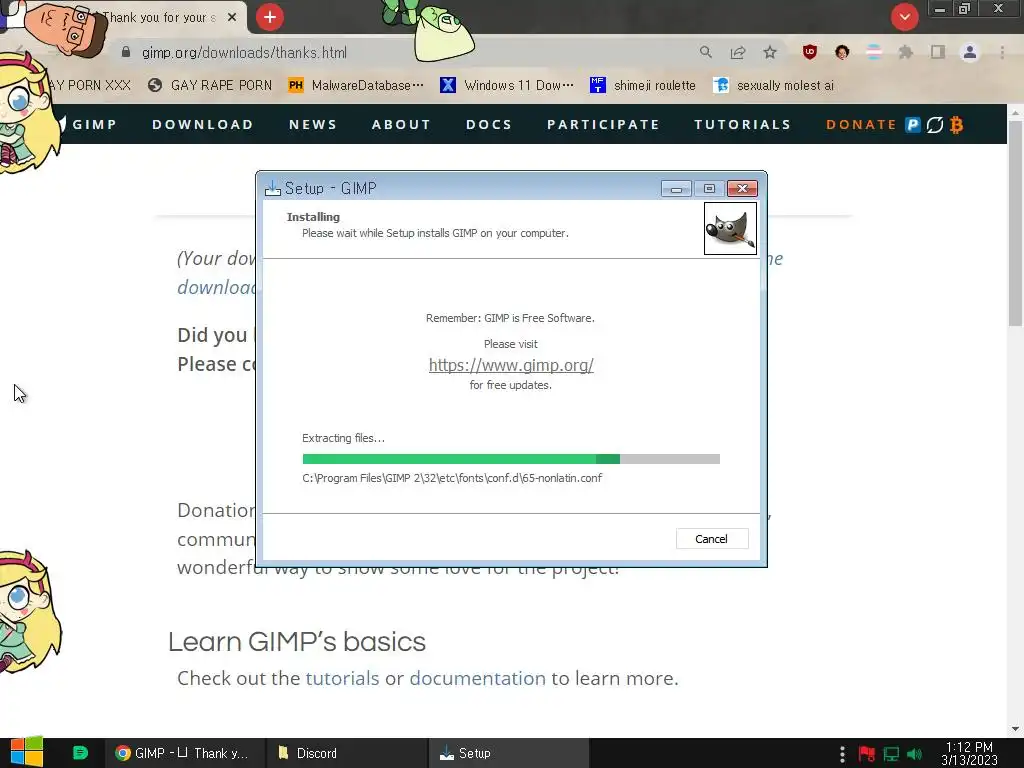
Task: Click the red flag tray icon
Action: click(867, 754)
